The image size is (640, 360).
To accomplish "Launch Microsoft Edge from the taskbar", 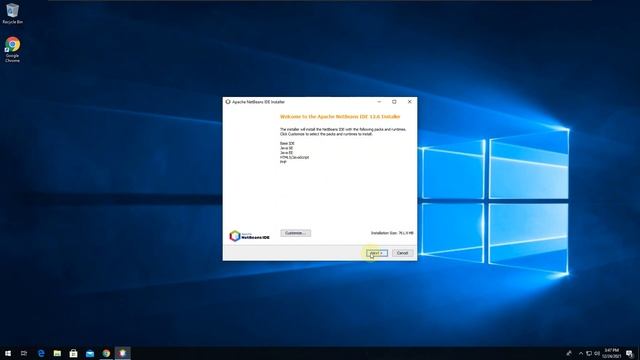I will [41, 353].
